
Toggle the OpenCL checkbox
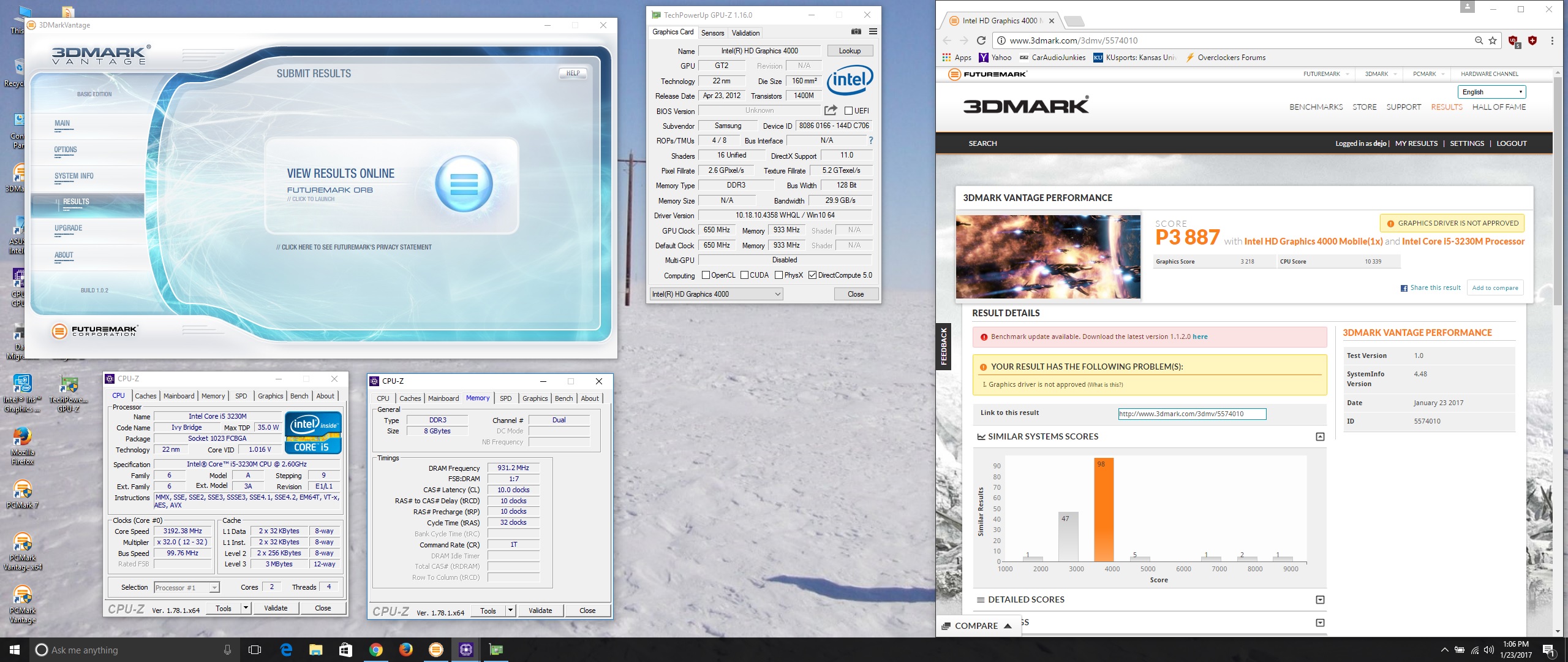pos(706,275)
